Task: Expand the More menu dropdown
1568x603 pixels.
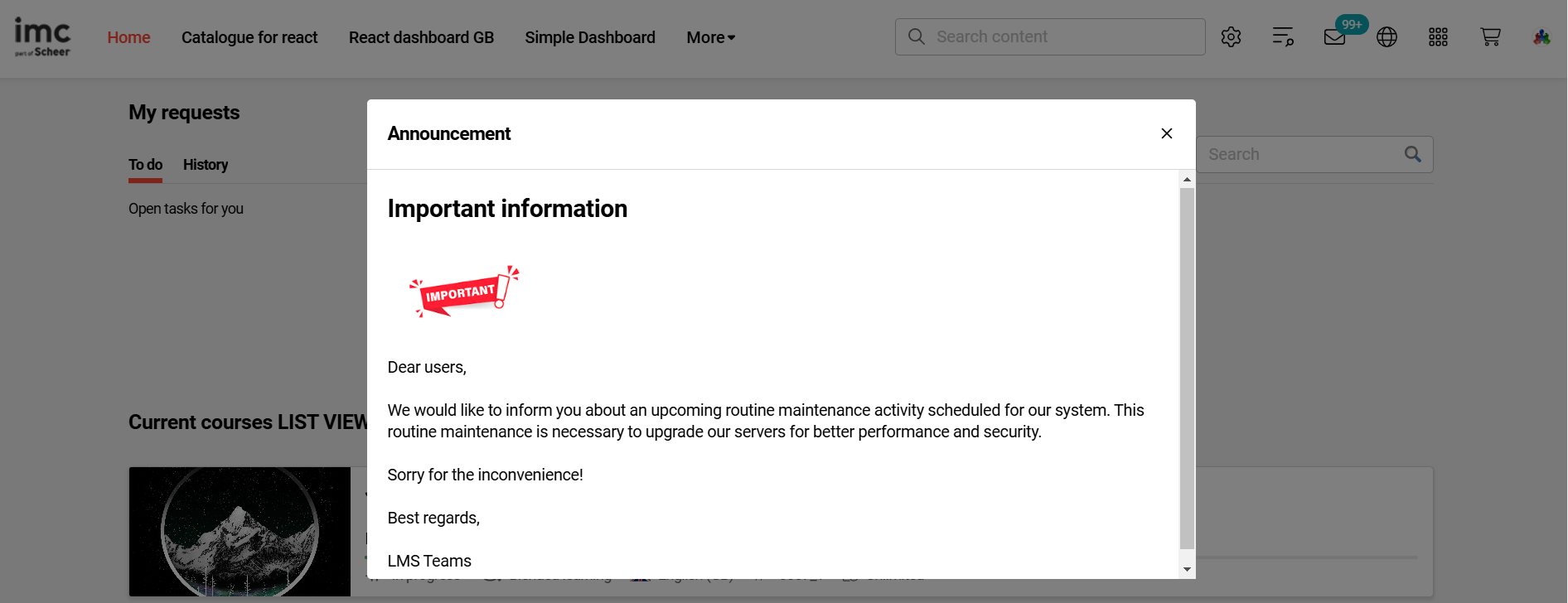Action: [710, 37]
